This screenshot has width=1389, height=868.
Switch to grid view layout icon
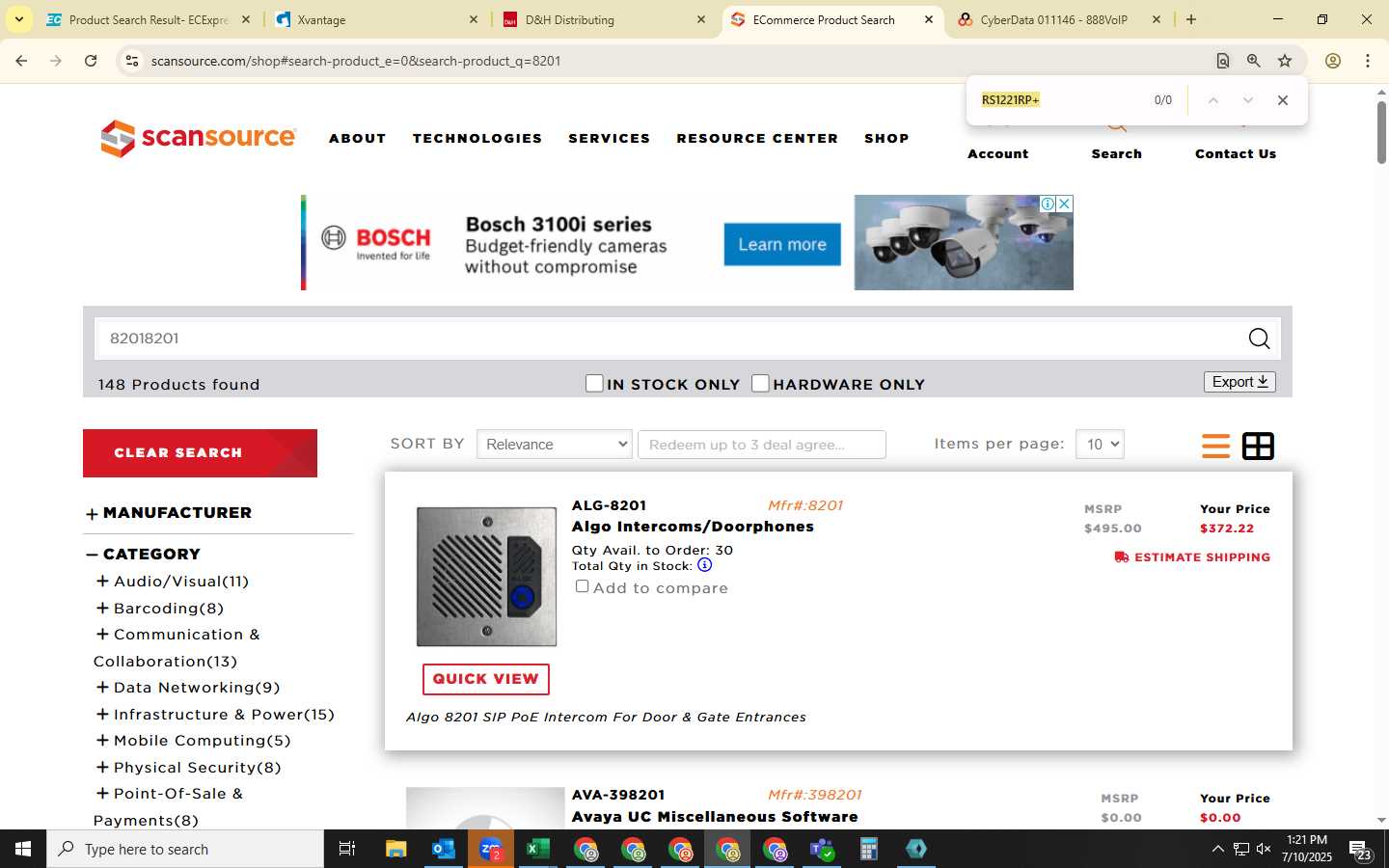pos(1258,446)
